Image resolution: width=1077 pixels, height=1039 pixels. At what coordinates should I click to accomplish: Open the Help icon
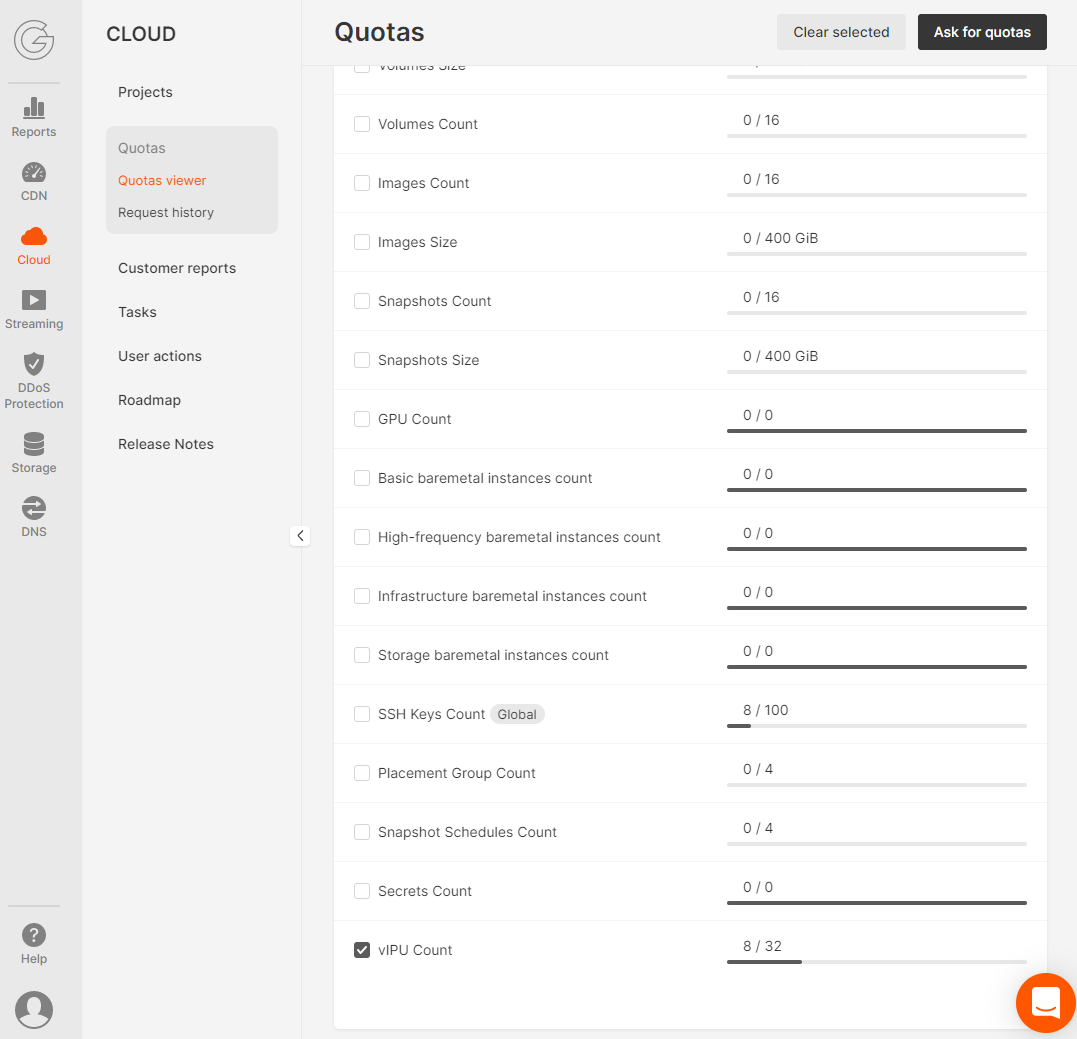pos(33,940)
